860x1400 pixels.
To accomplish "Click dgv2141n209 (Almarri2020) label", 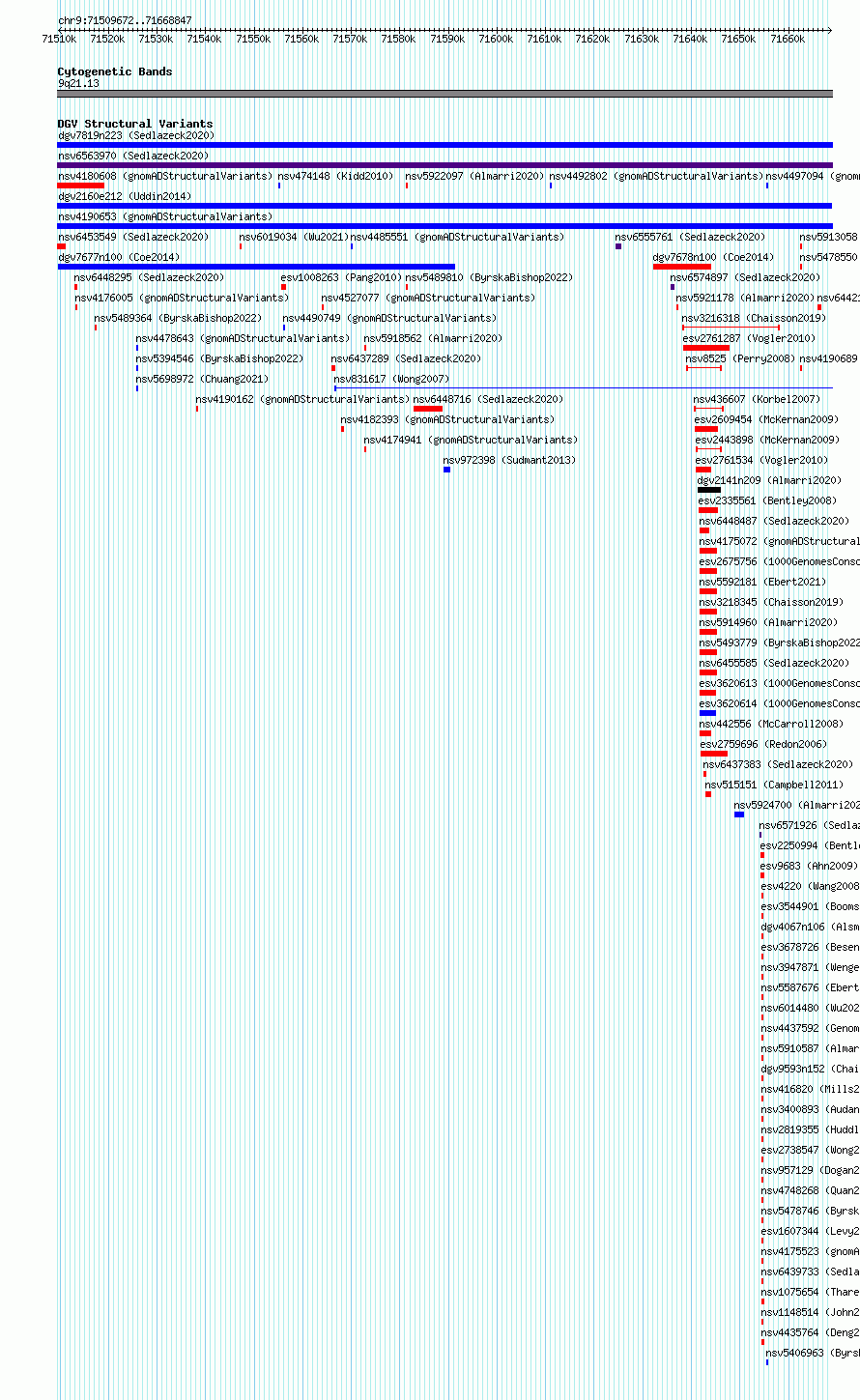I will point(769,480).
